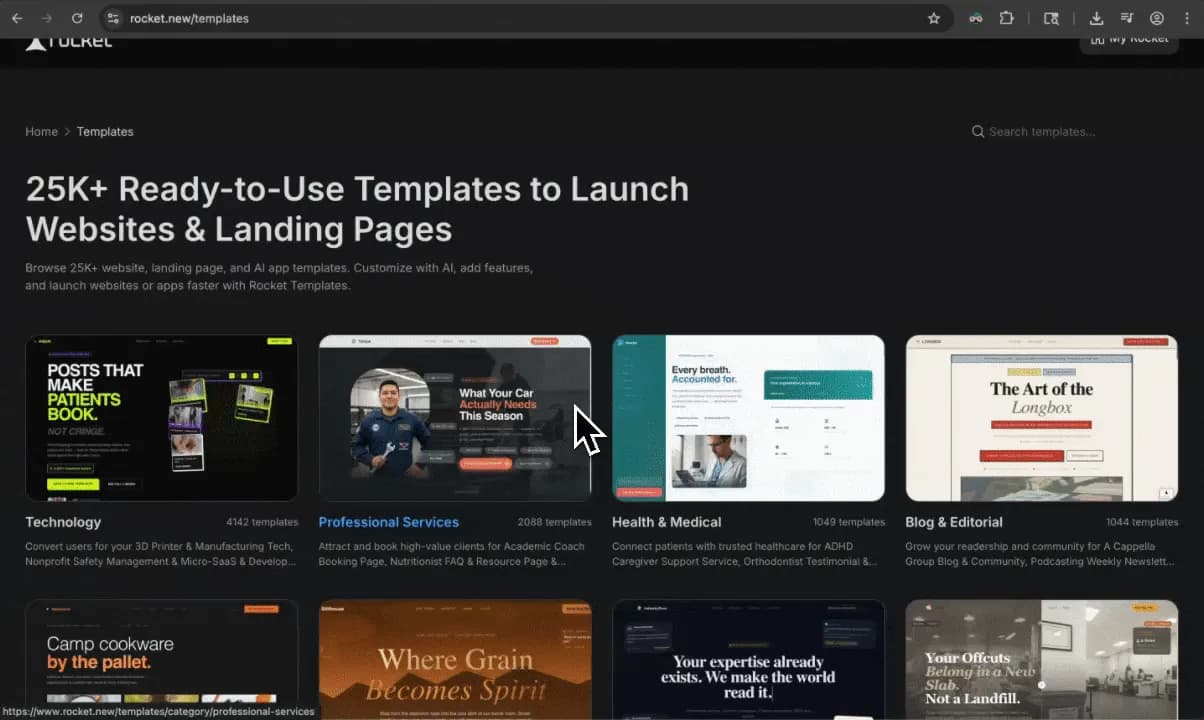Click the 'Posts That Make Patients Book' thumbnail
1204x720 pixels.
pyautogui.click(x=161, y=418)
